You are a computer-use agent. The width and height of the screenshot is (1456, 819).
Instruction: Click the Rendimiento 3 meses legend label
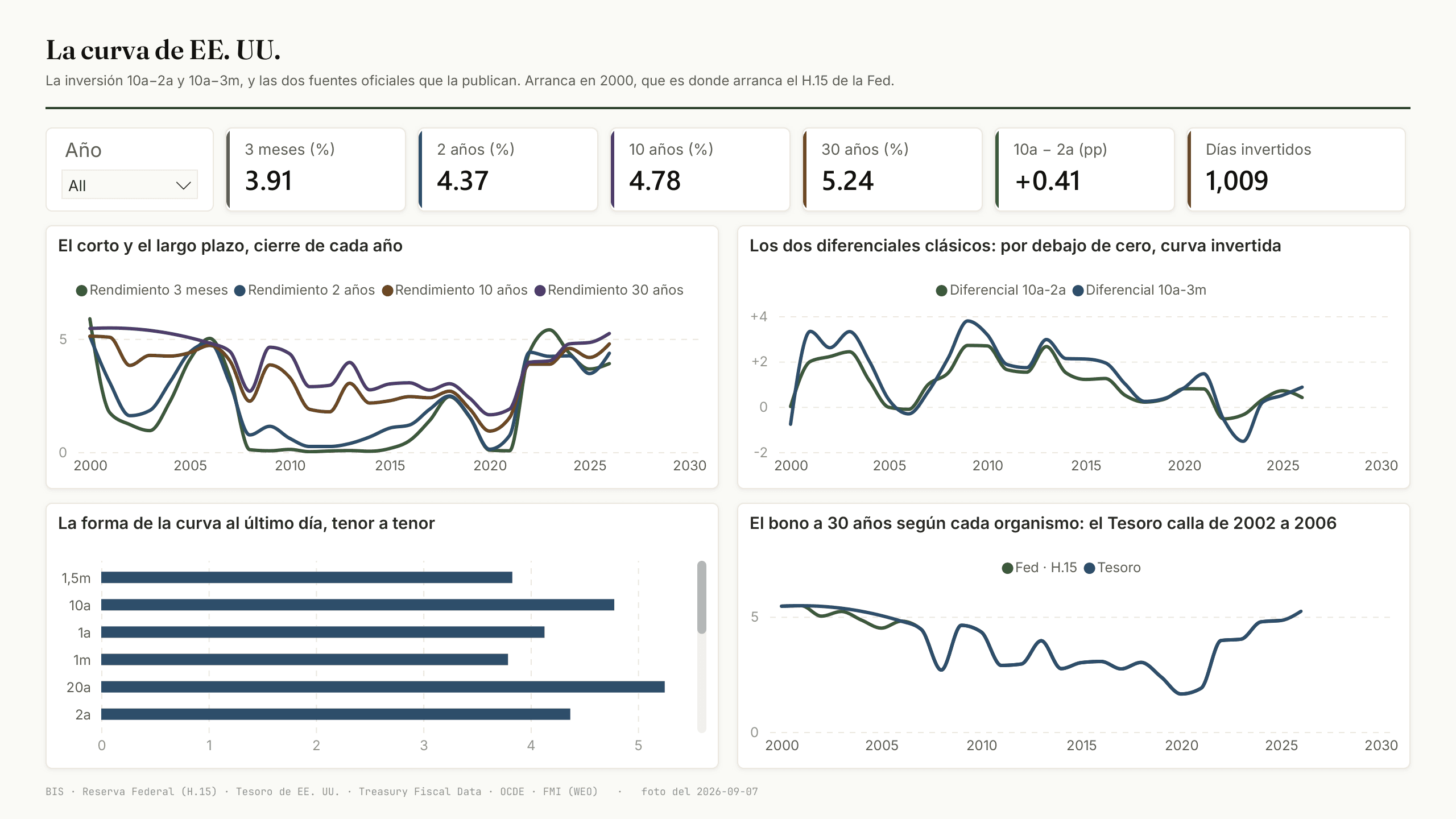pyautogui.click(x=159, y=290)
